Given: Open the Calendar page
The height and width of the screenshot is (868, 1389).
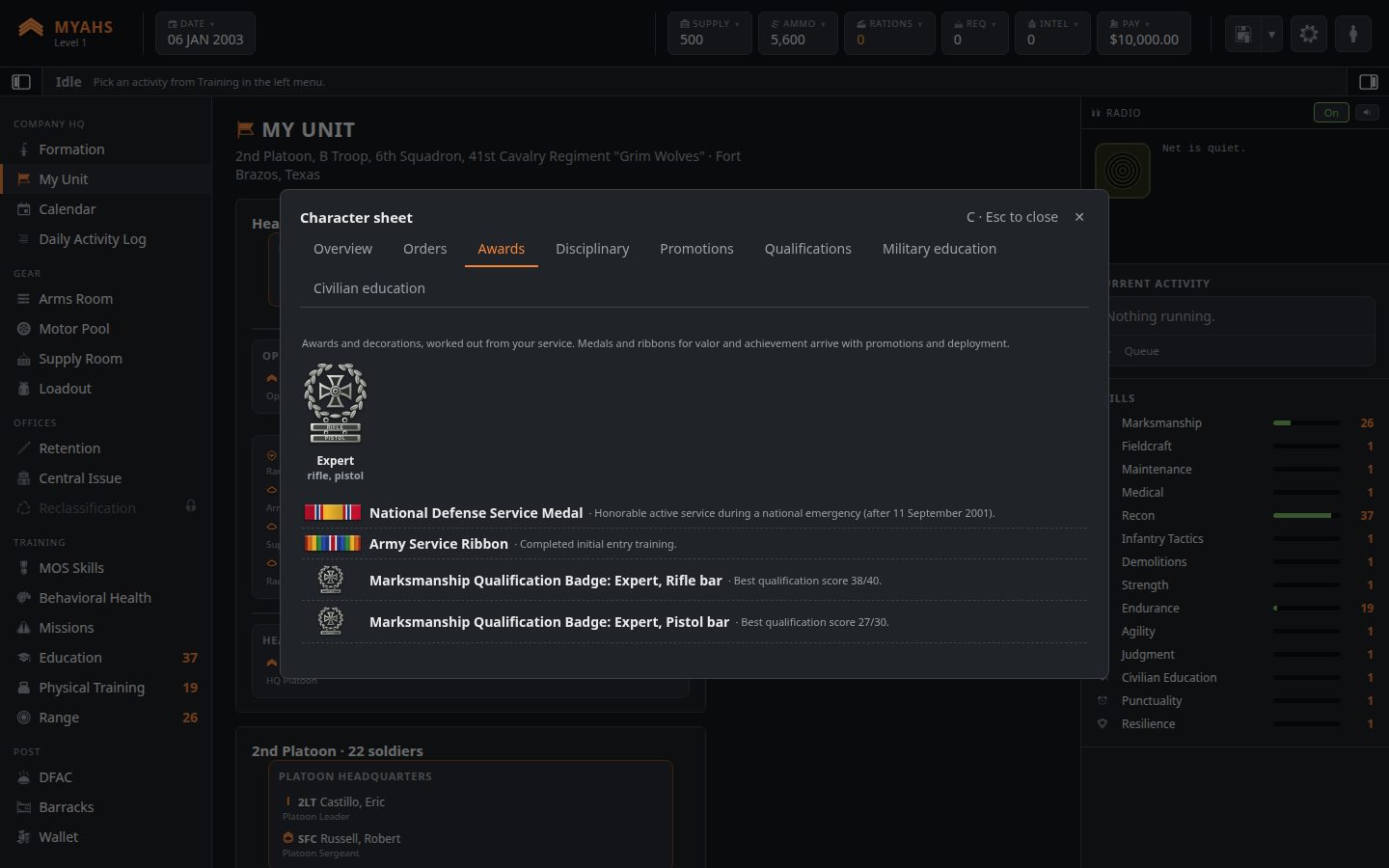Looking at the screenshot, I should click(106, 209).
